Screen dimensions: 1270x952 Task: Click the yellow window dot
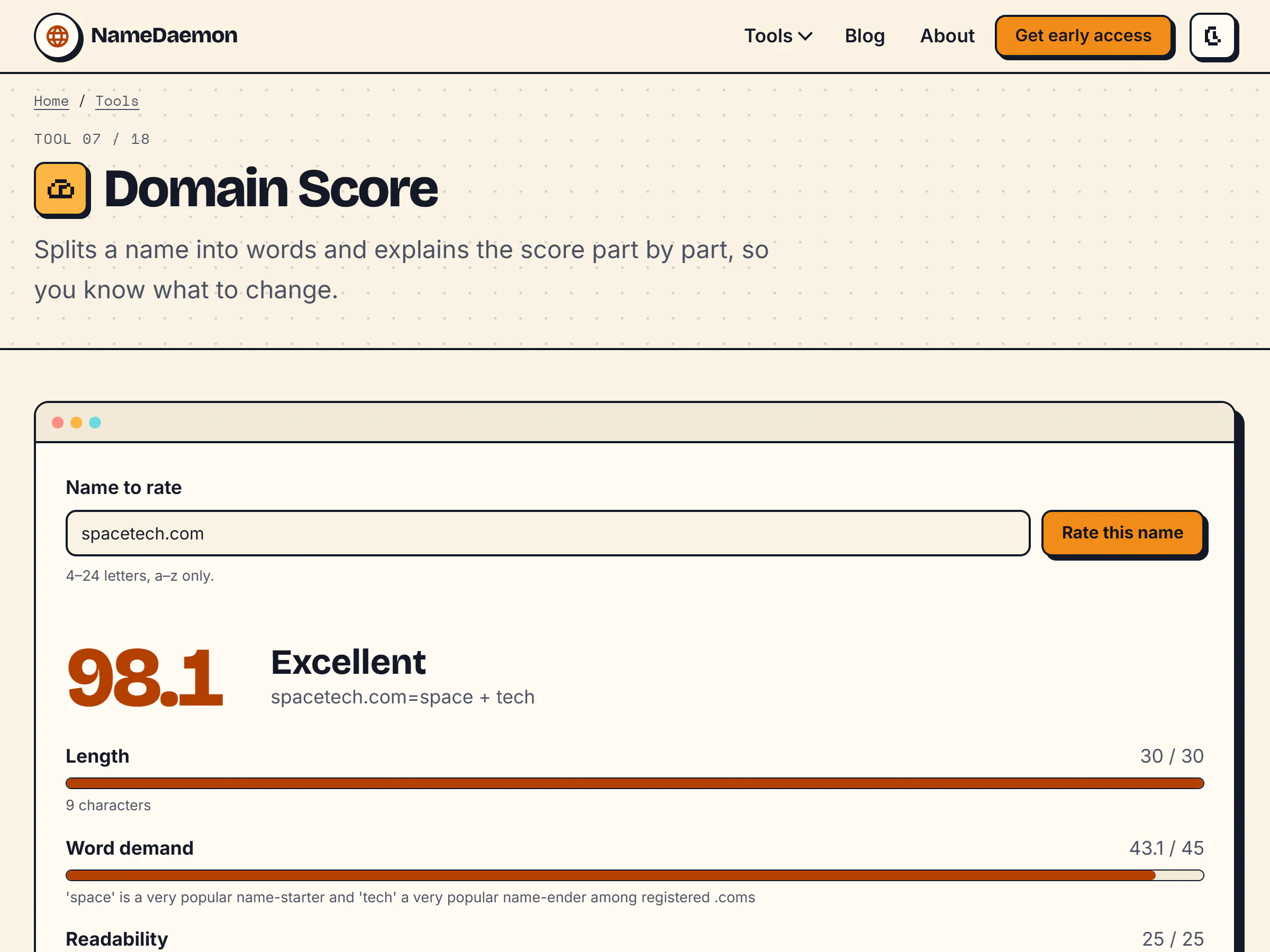pos(76,423)
